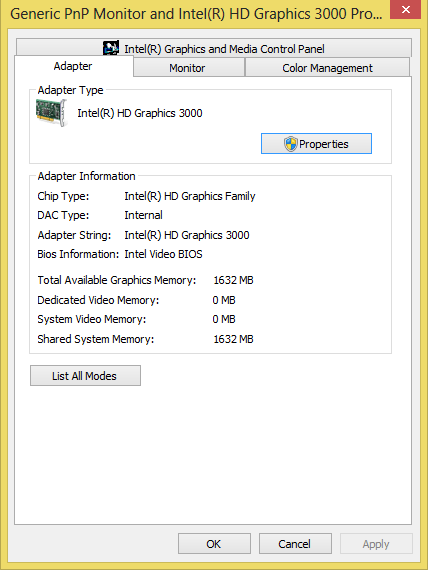
Task: Select the Adapter tab
Action: 74,66
